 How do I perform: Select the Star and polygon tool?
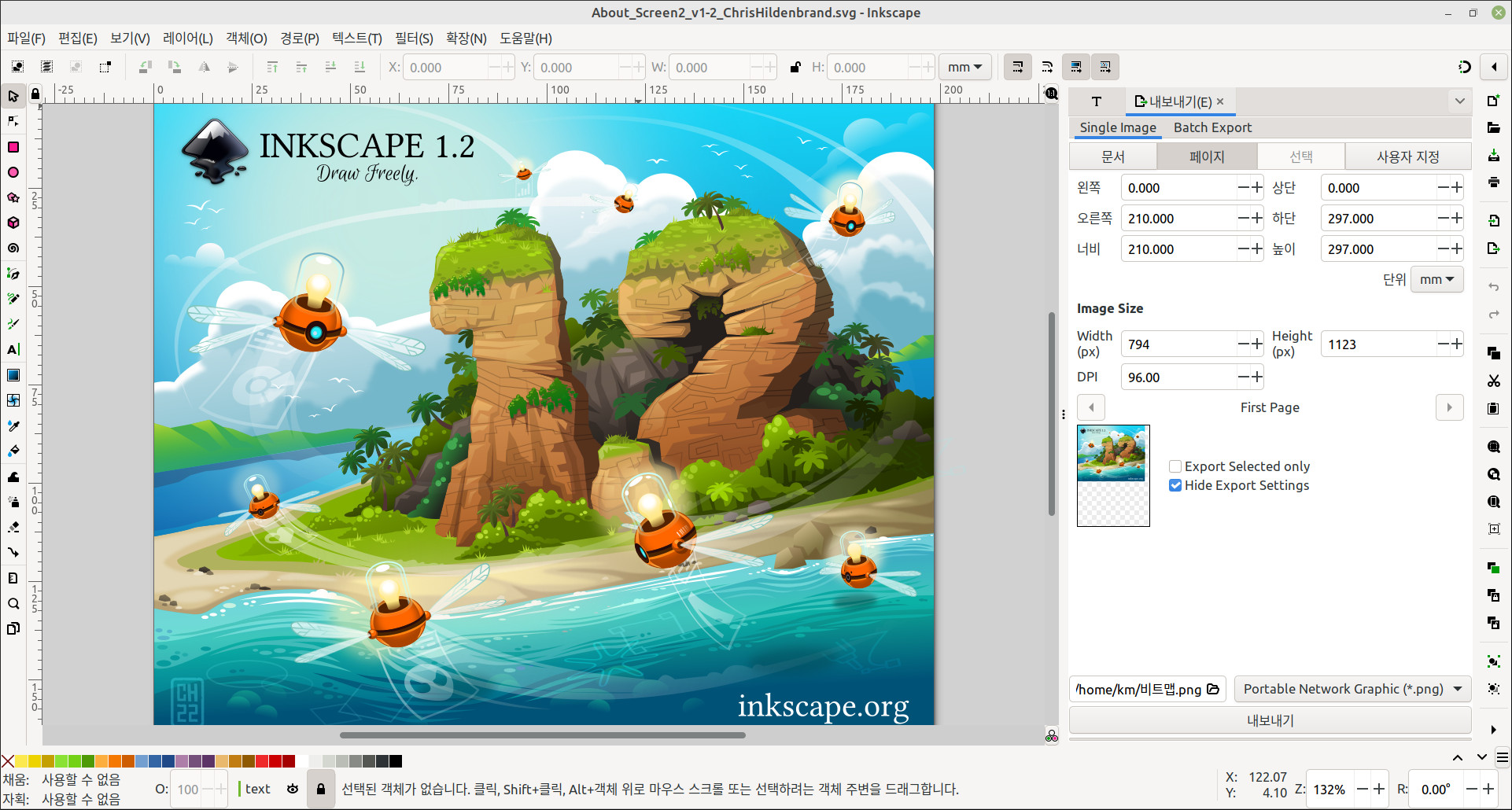(13, 197)
